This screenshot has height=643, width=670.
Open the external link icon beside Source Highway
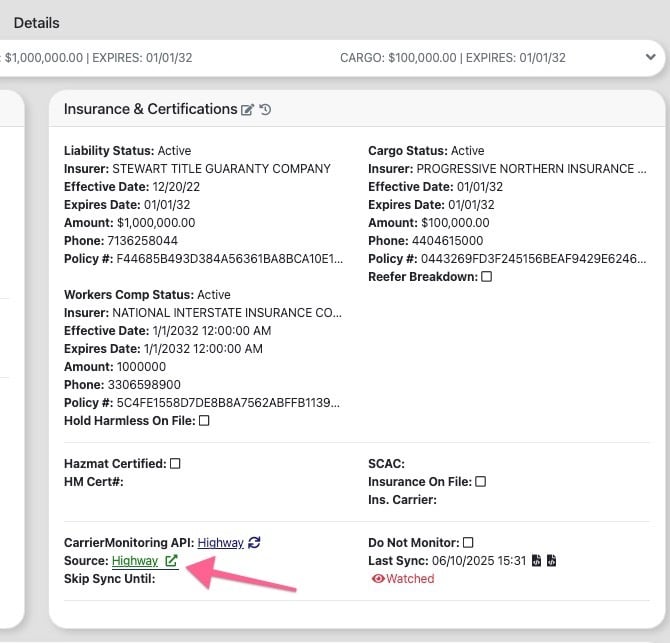tap(171, 561)
